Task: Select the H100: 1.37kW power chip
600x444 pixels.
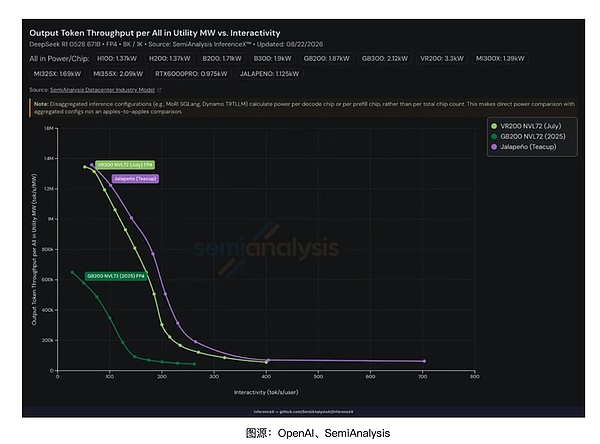Action: pos(117,59)
